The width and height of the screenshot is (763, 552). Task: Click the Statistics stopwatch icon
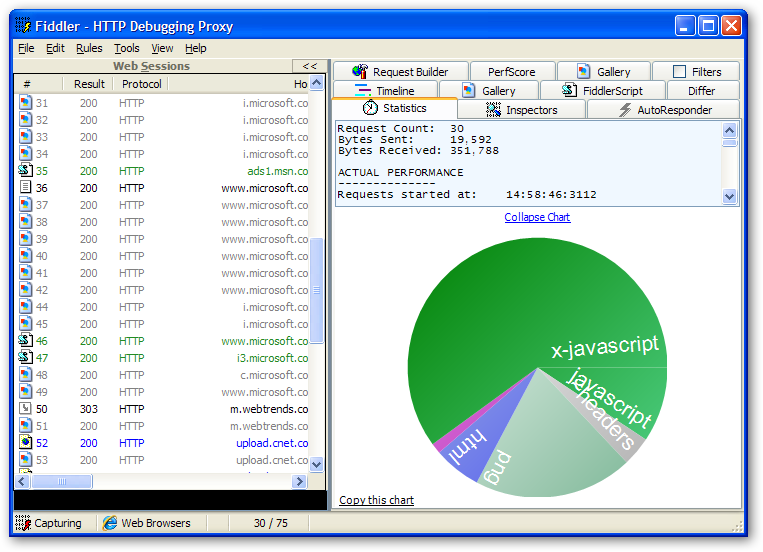[370, 108]
